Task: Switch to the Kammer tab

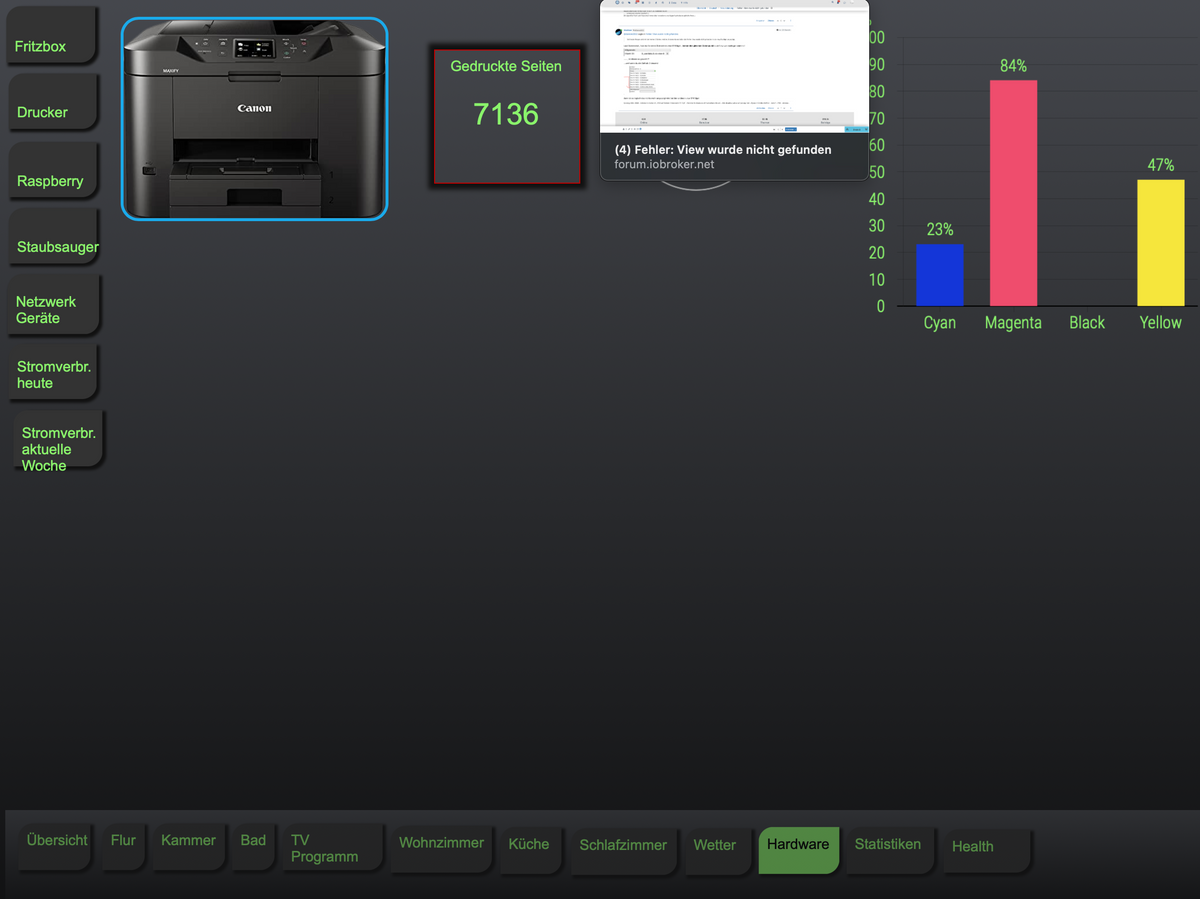Action: click(188, 845)
